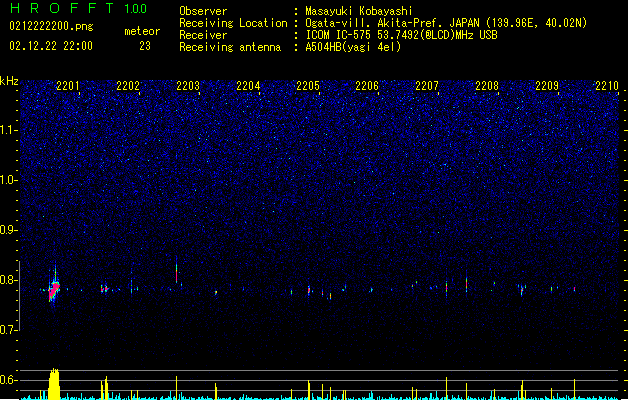Click the large pink meteor echo near 2201

click(x=54, y=290)
